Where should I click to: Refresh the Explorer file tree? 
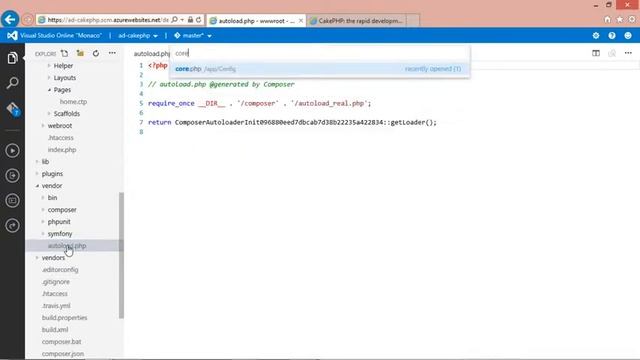[x=96, y=53]
